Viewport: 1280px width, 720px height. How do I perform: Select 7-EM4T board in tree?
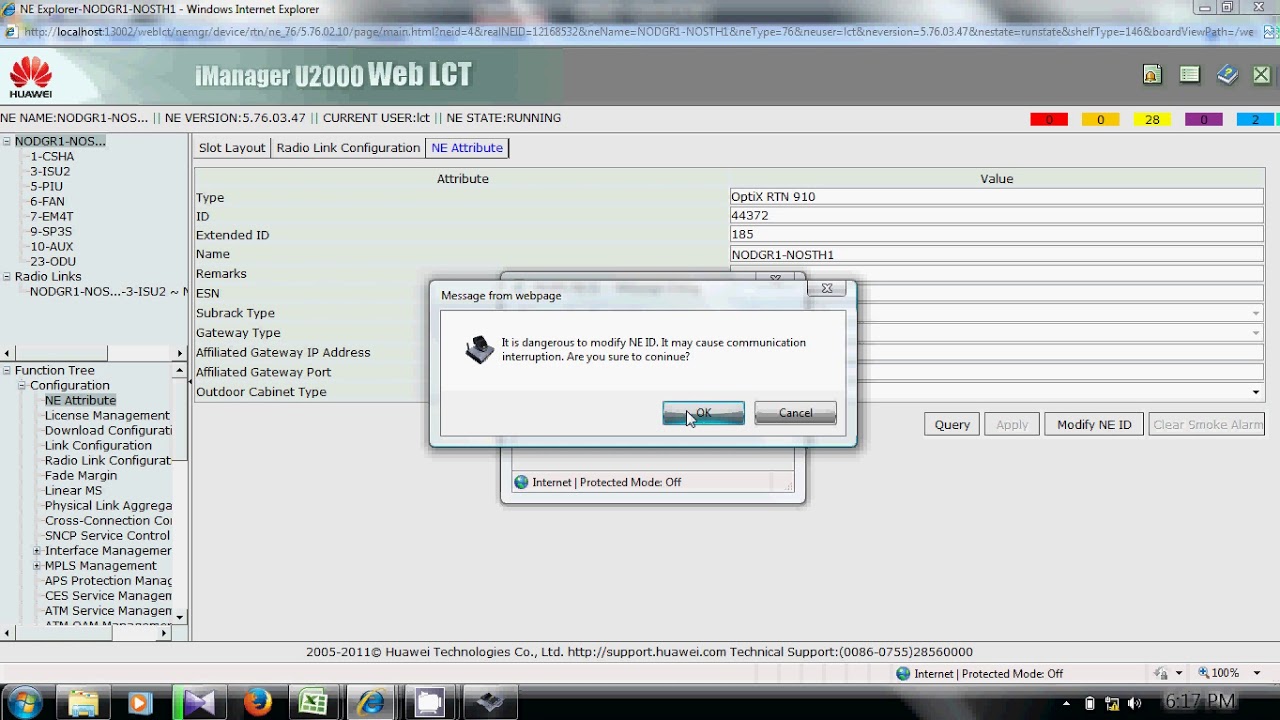[x=52, y=216]
